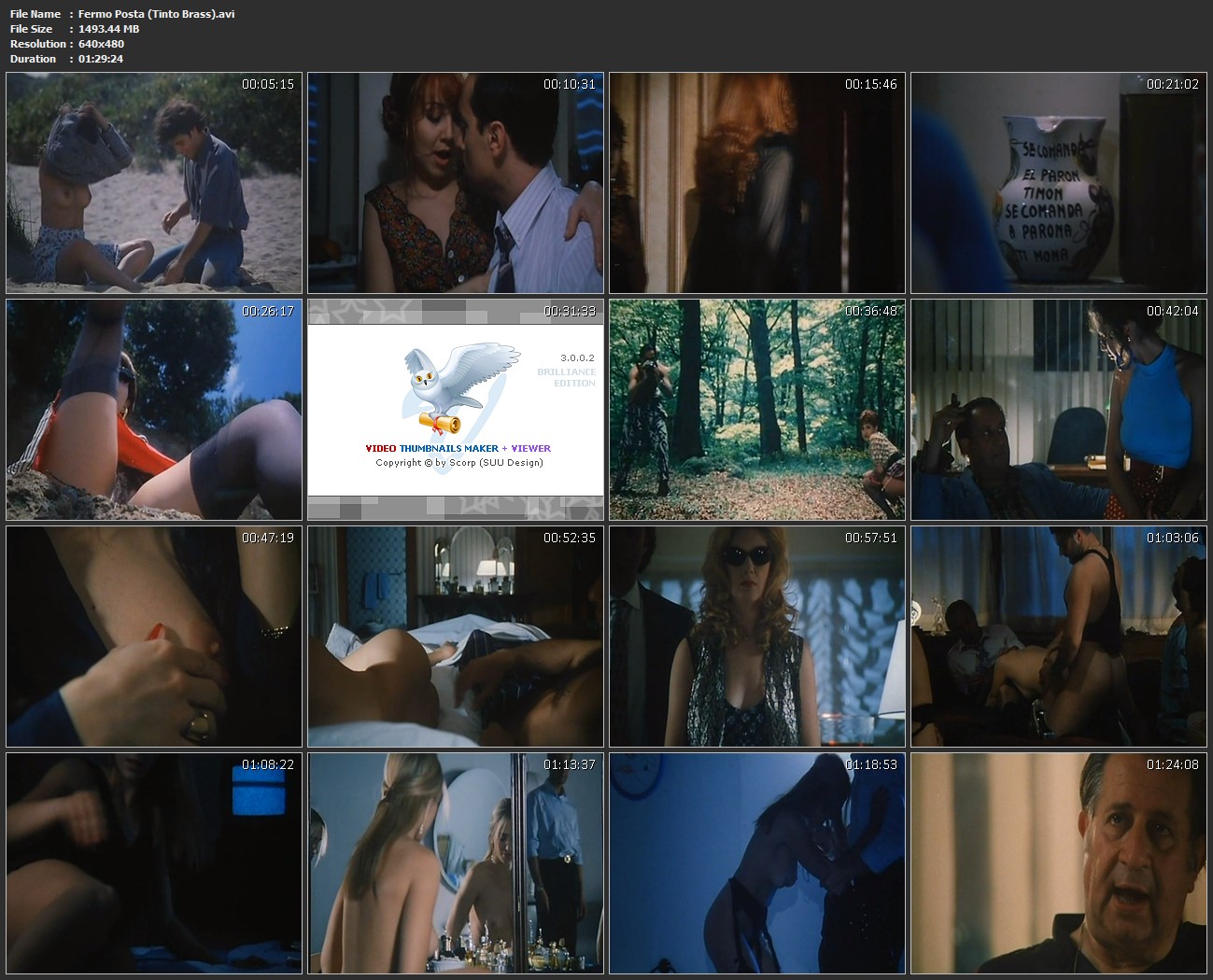Click the resolution value 640x480

pyautogui.click(x=101, y=44)
